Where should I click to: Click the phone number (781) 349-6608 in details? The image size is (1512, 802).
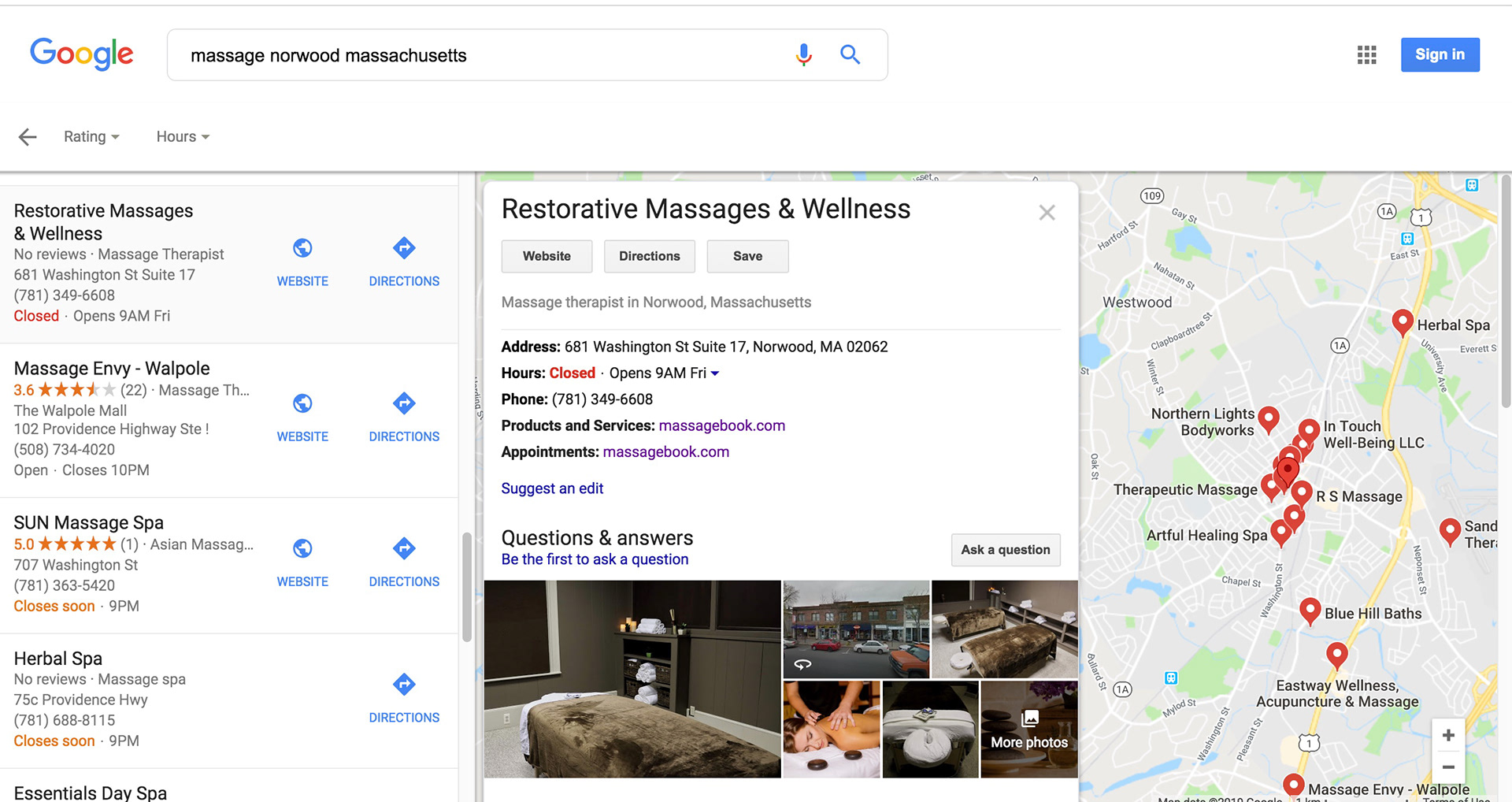[602, 399]
